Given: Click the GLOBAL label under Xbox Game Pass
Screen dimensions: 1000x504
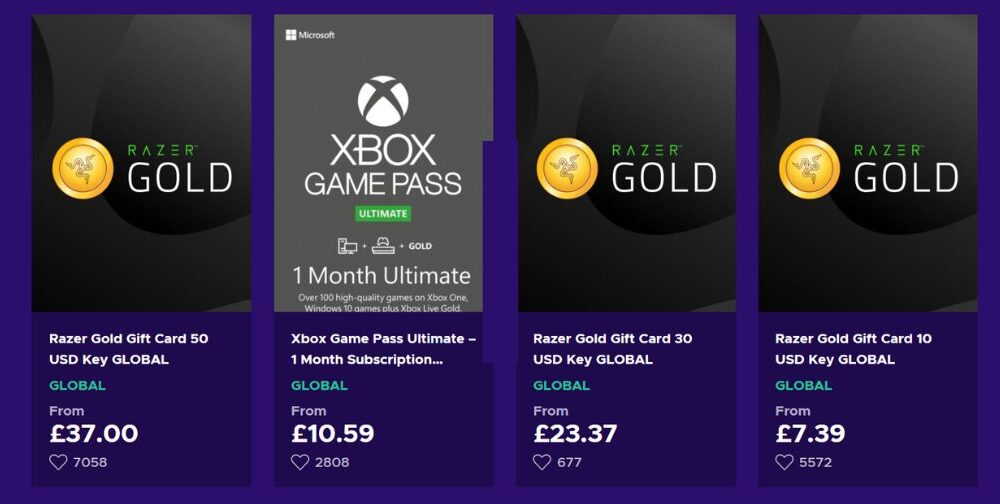Looking at the screenshot, I should tap(319, 386).
